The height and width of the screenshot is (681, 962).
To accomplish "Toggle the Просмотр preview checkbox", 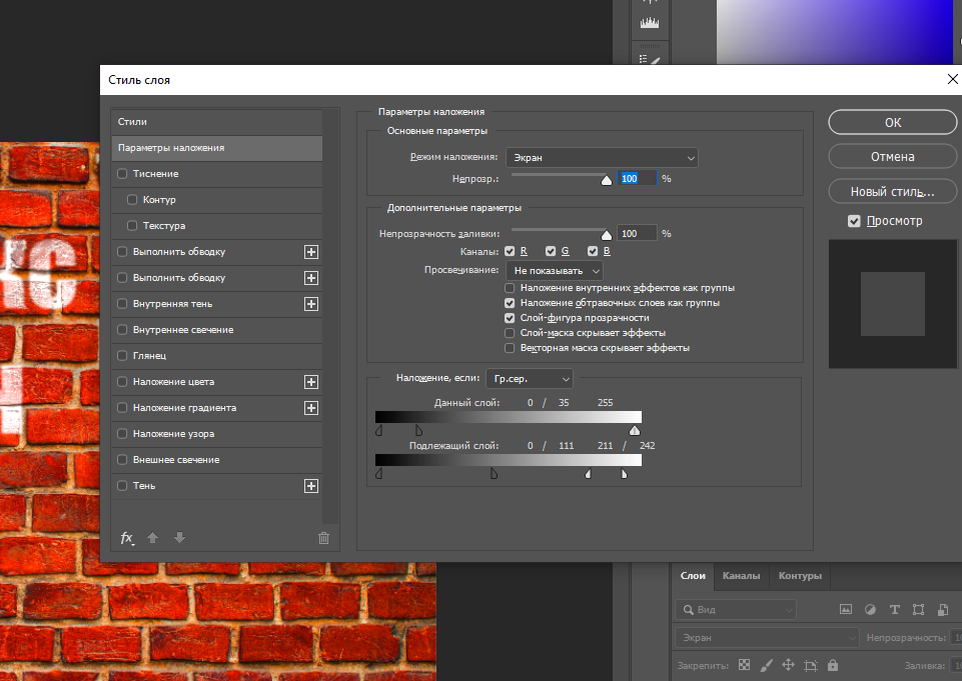I will pos(854,221).
